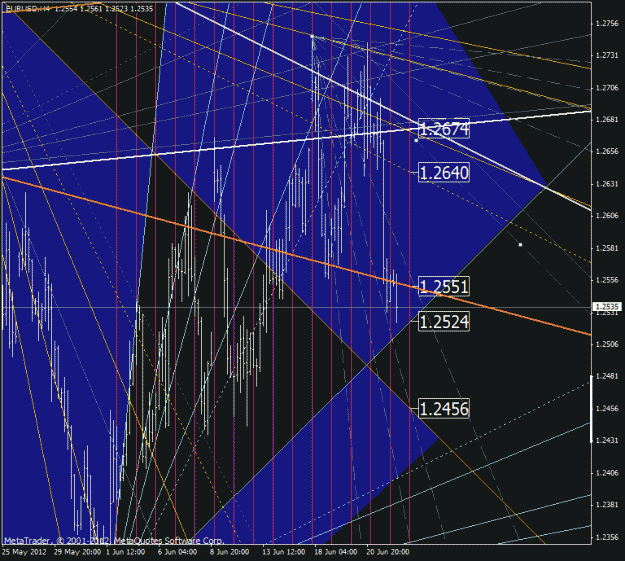Screen dimensions: 625x561
Task: Click the 1.2706 price scale value
Action: coord(607,88)
